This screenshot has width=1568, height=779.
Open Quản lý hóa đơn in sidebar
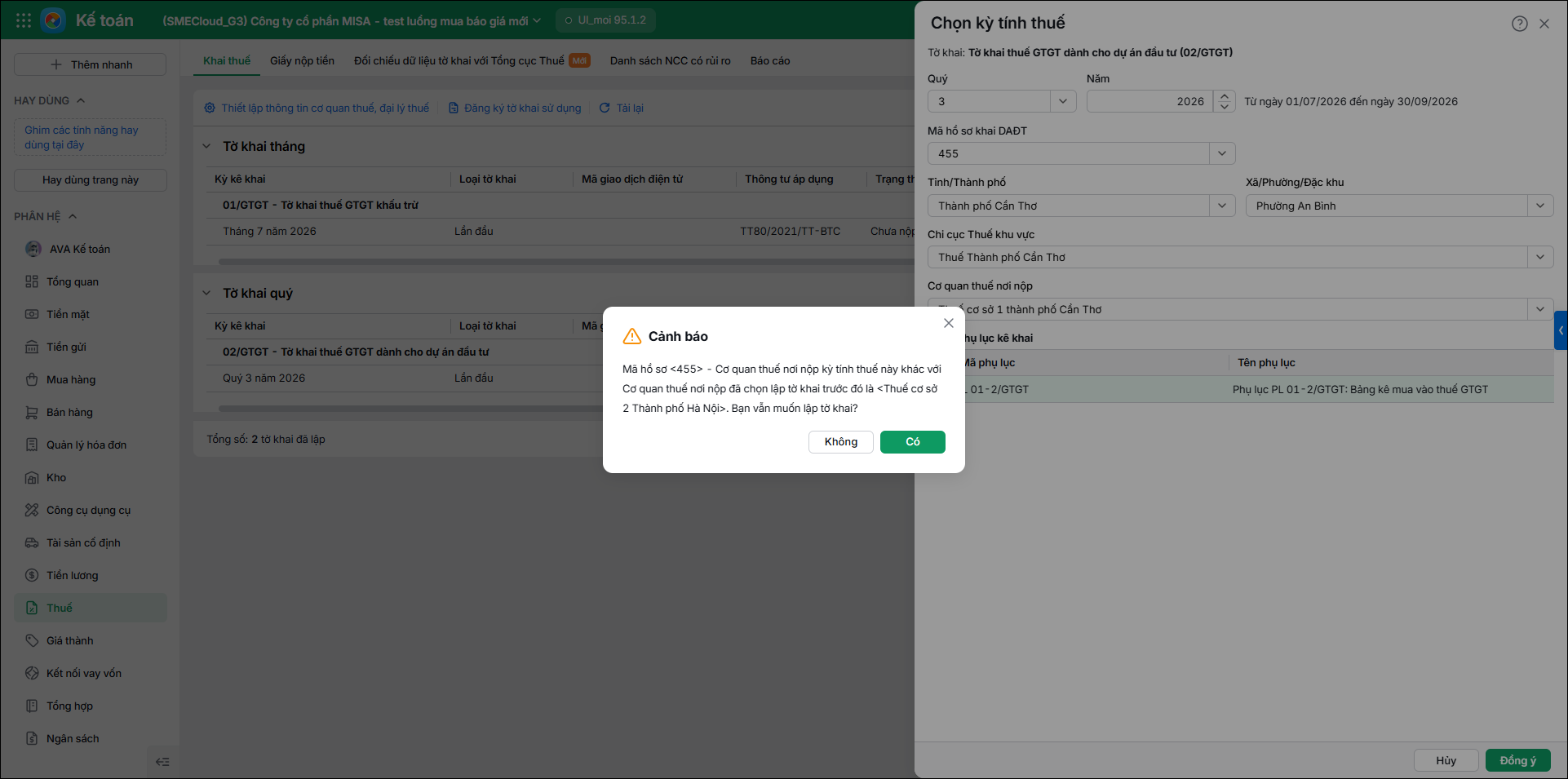[86, 445]
